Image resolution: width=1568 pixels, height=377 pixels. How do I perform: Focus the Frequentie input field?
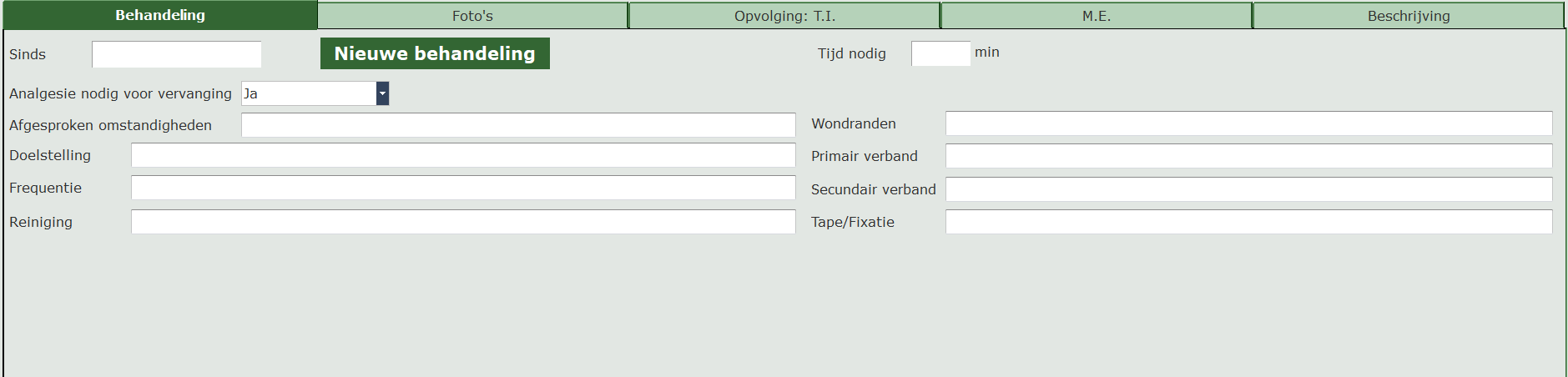463,188
